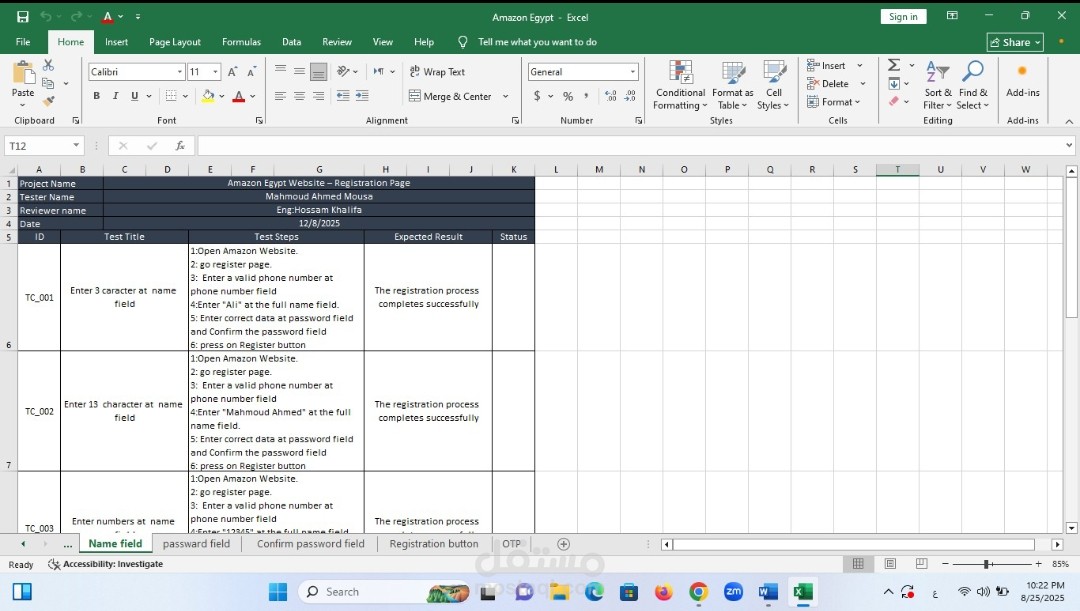The image size is (1080, 611).
Task: Click the Sign in button
Action: [903, 17]
